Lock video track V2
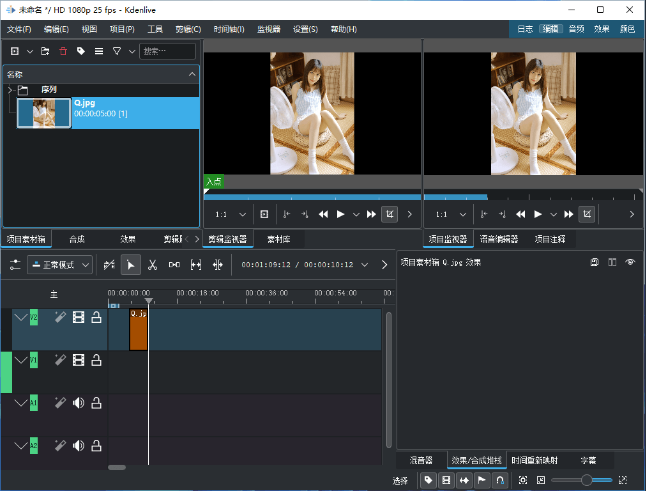This screenshot has width=646, height=491. (96, 317)
